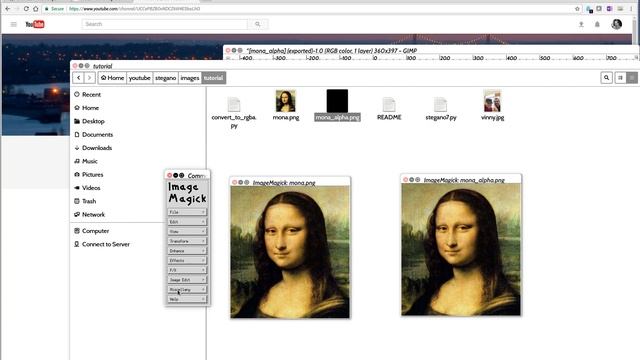The height and width of the screenshot is (360, 640).
Task: Focus the YouTube search field
Action: [x=164, y=24]
